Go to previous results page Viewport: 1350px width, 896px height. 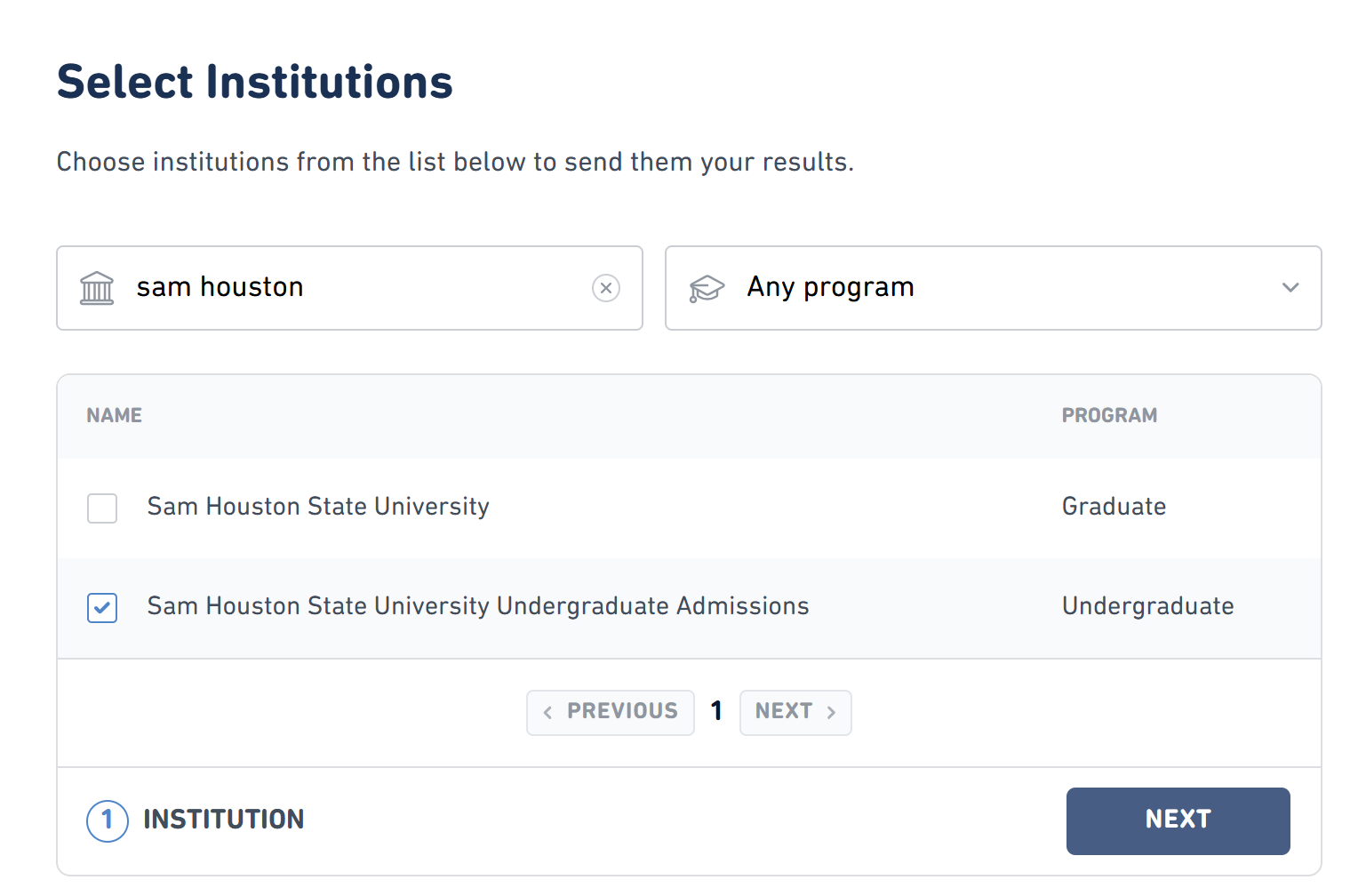coord(611,712)
